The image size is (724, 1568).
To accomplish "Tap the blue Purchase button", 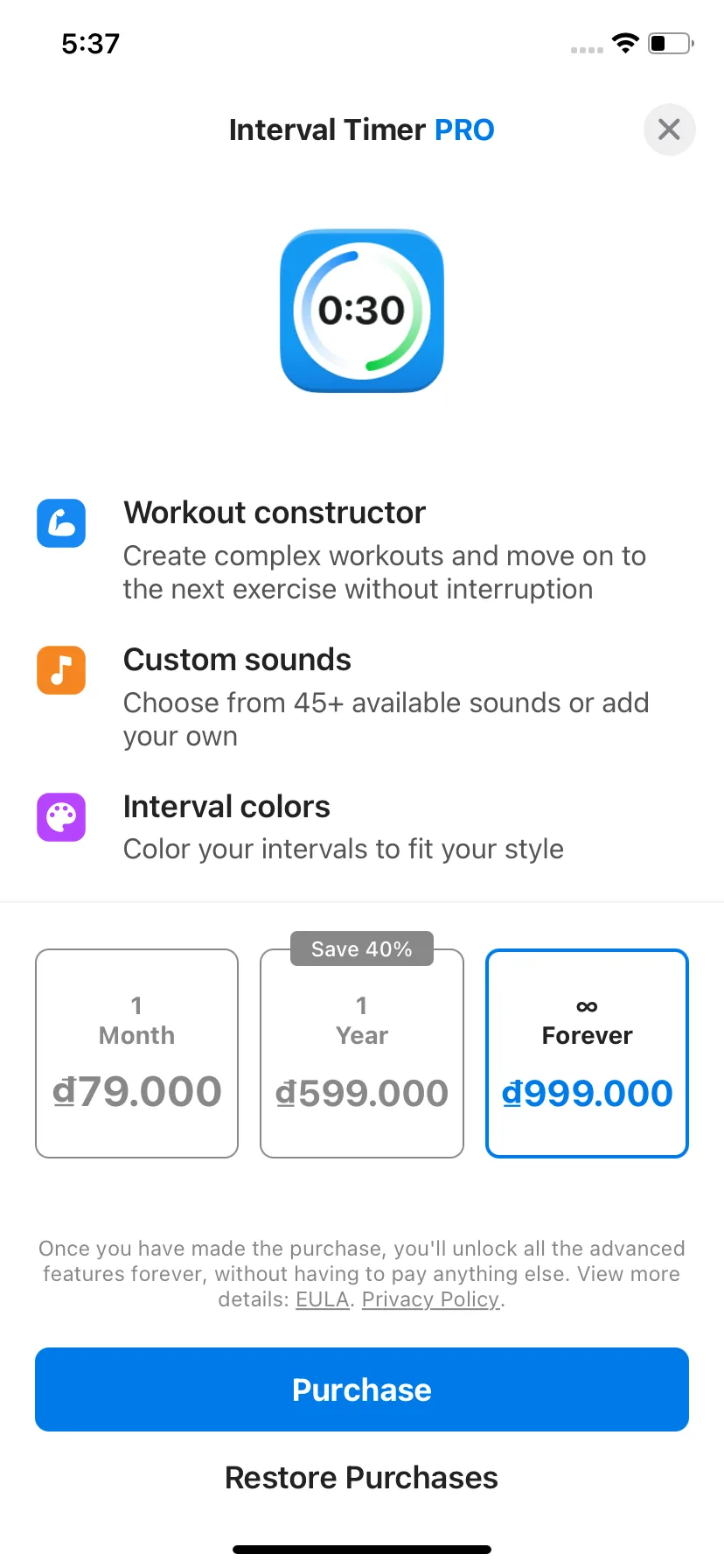I will pyautogui.click(x=362, y=1389).
